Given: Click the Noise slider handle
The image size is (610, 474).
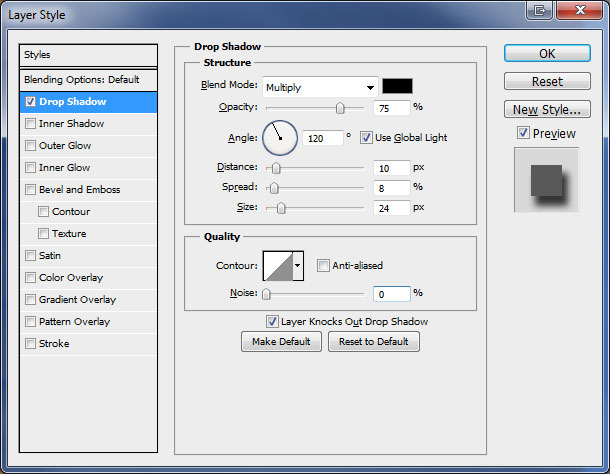Looking at the screenshot, I should (266, 293).
